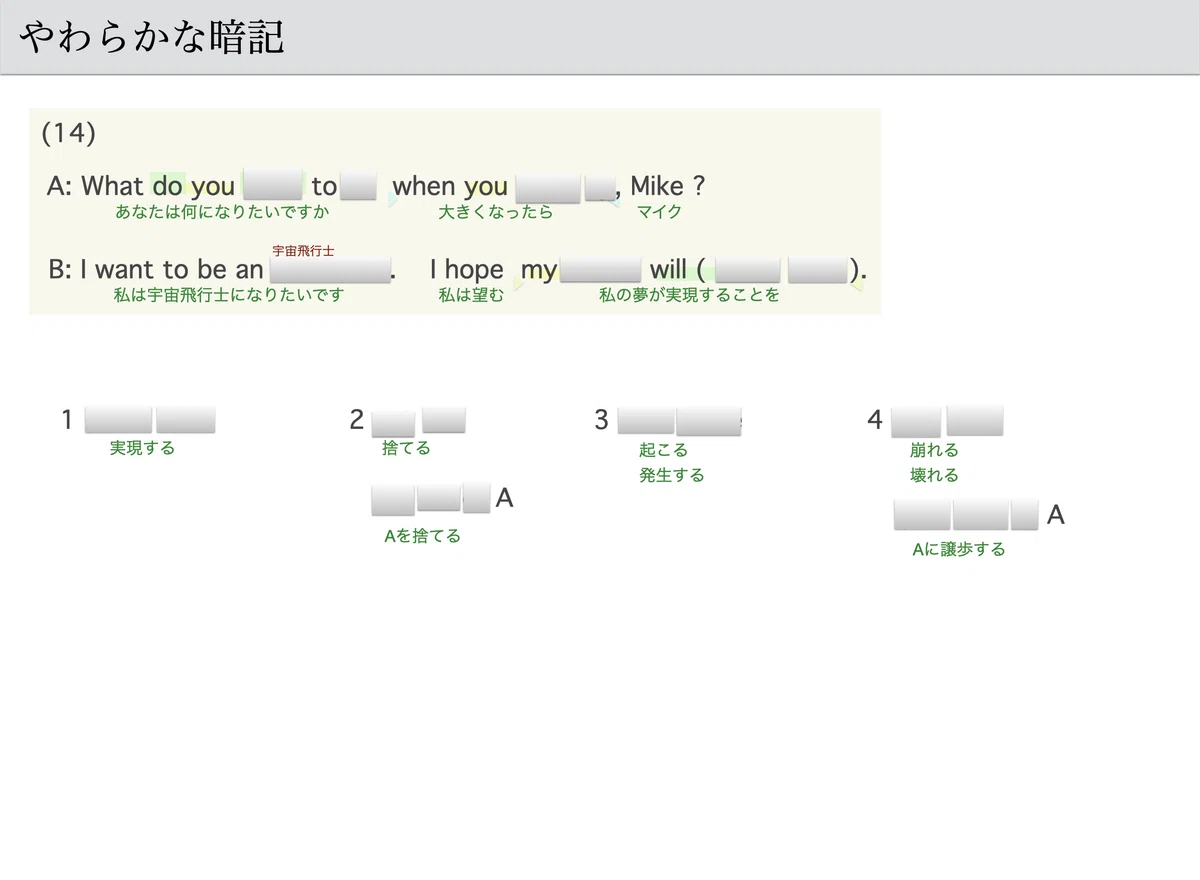Uncover second blank of item 2

coord(444,420)
